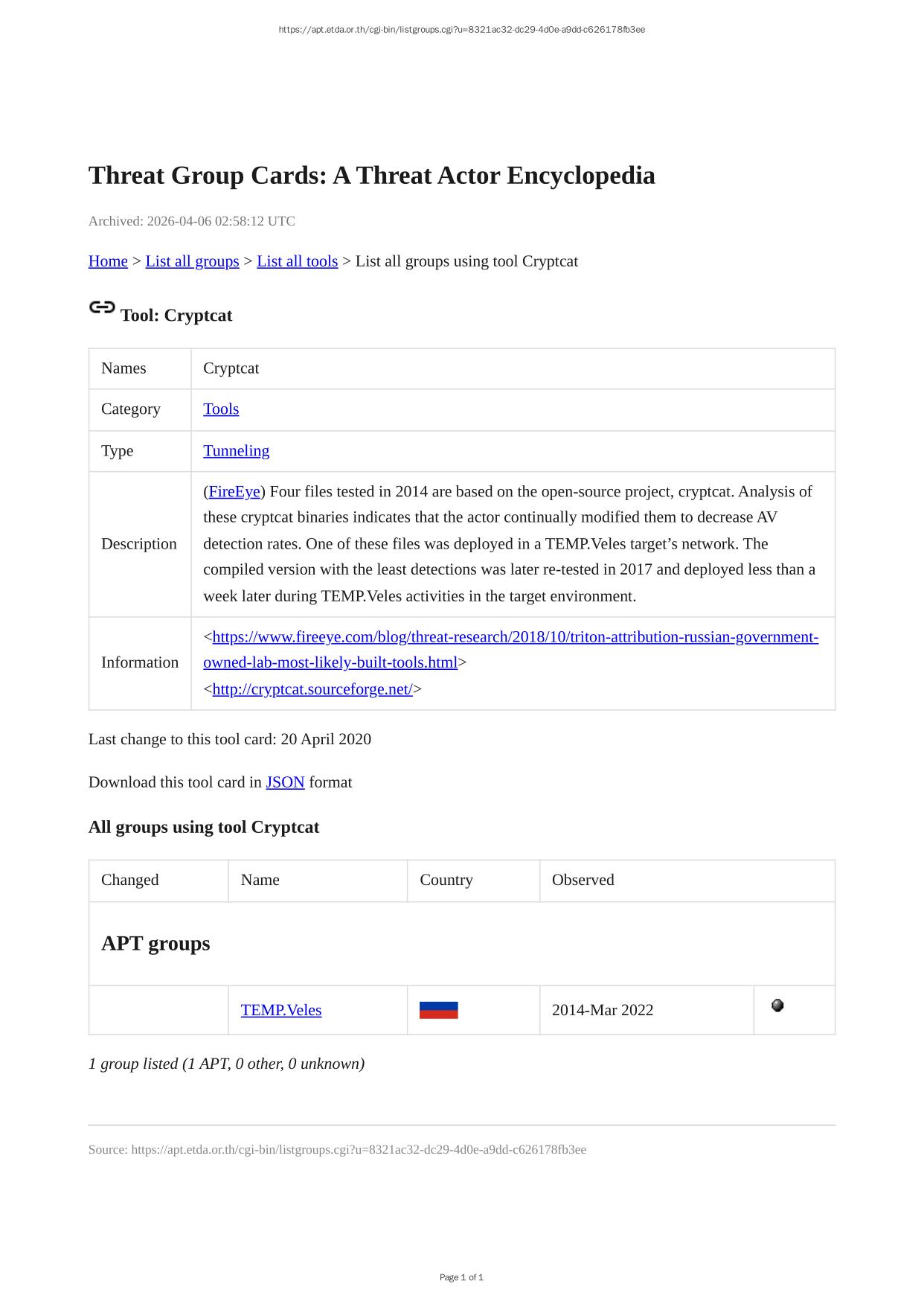Click the Name column header
This screenshot has width=924, height=1307.
click(260, 880)
